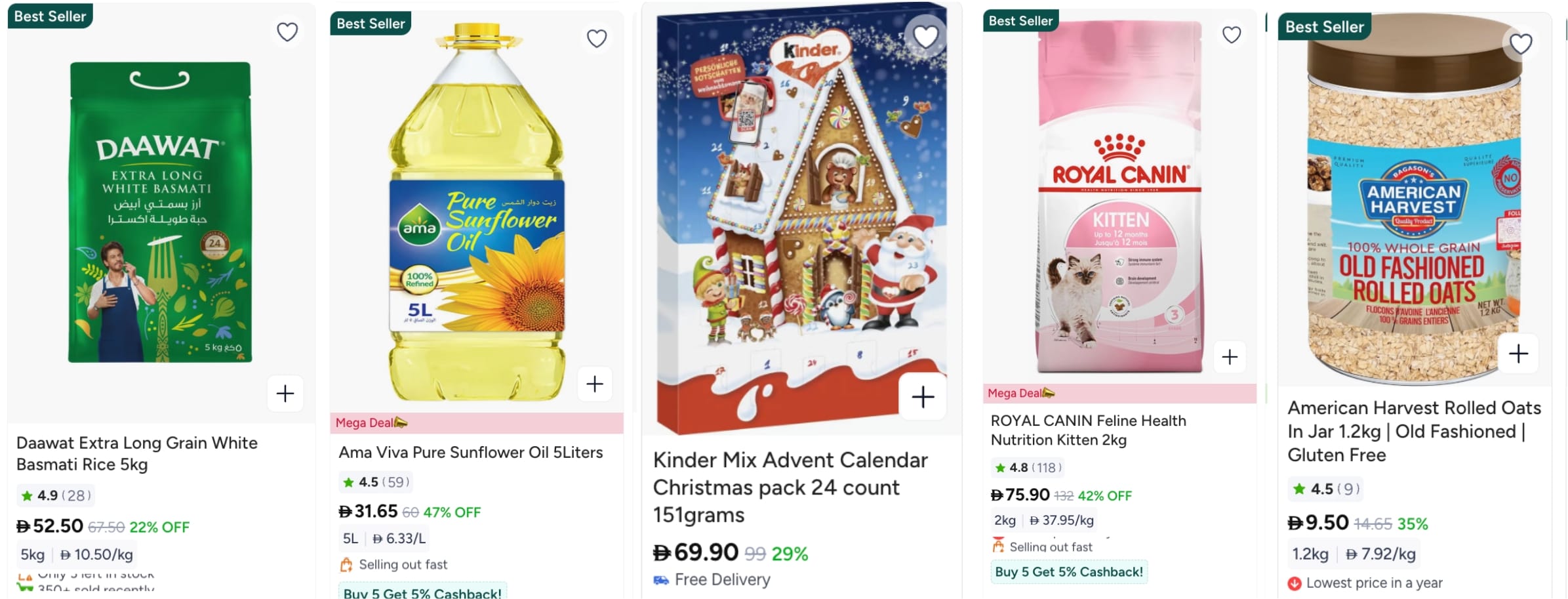Click the Mega Deal banner on sunflower oil
This screenshot has height=599, width=1568.
pyautogui.click(x=371, y=423)
